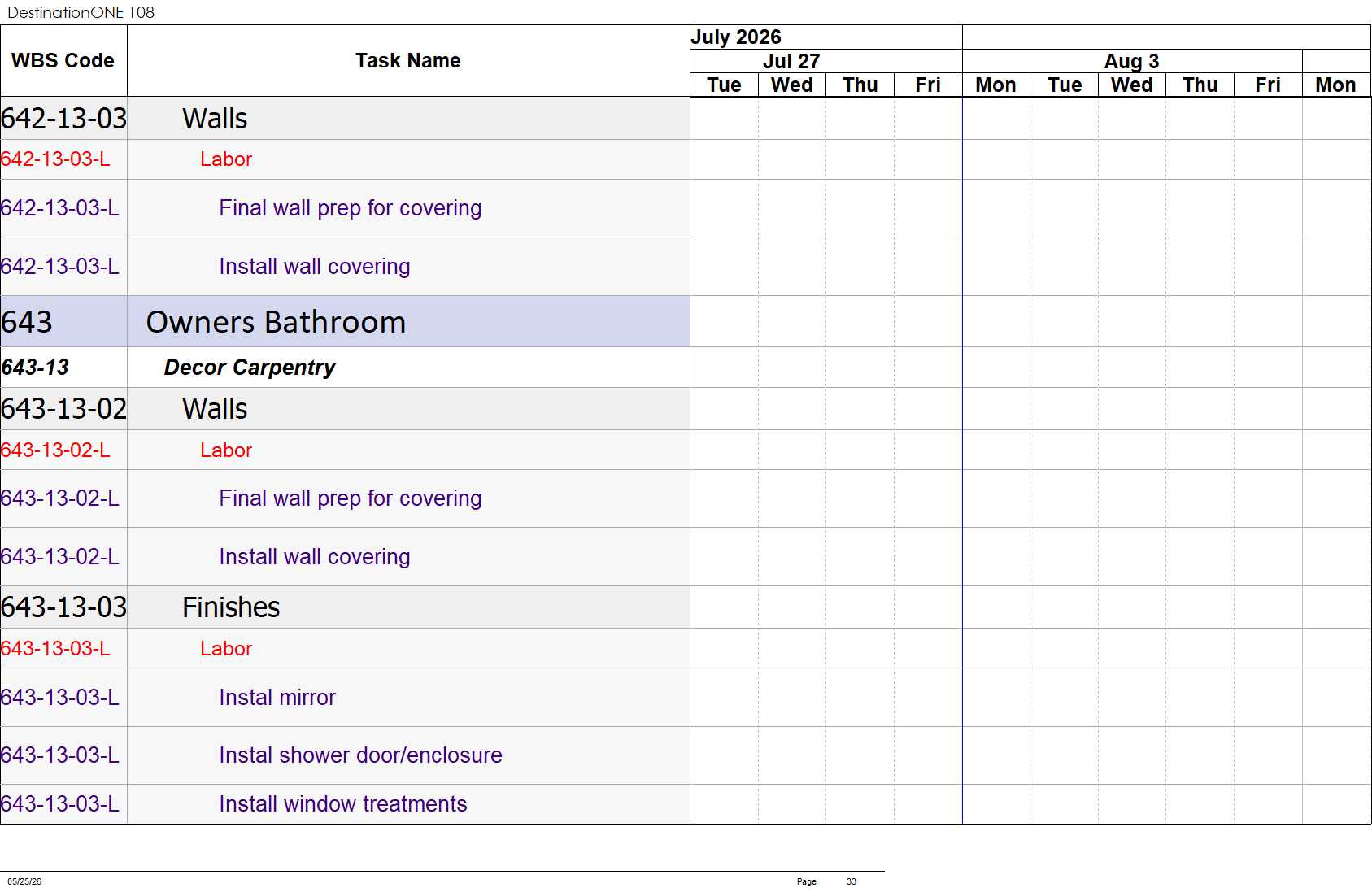Click the 642-13-03 WBS code cell

[x=63, y=119]
